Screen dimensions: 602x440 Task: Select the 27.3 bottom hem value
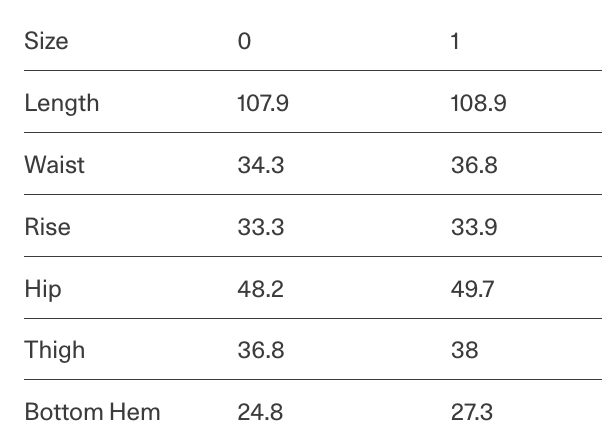coord(472,412)
